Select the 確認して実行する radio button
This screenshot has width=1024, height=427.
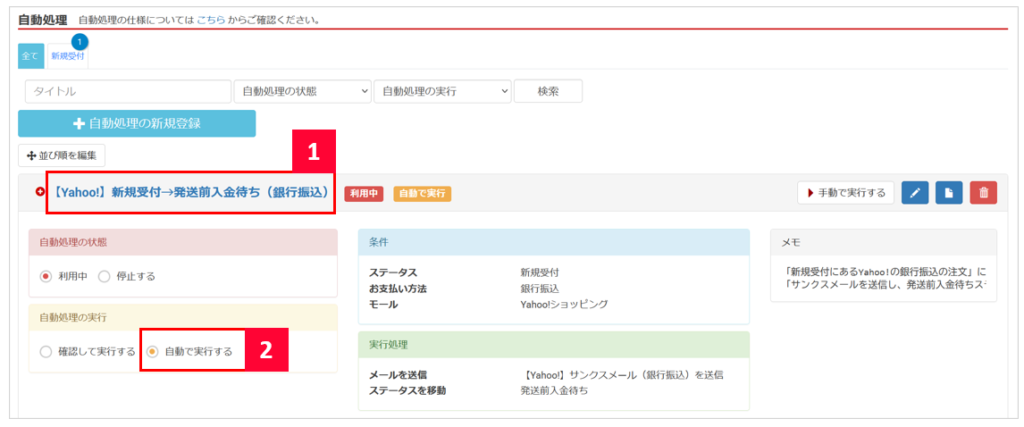click(x=46, y=352)
